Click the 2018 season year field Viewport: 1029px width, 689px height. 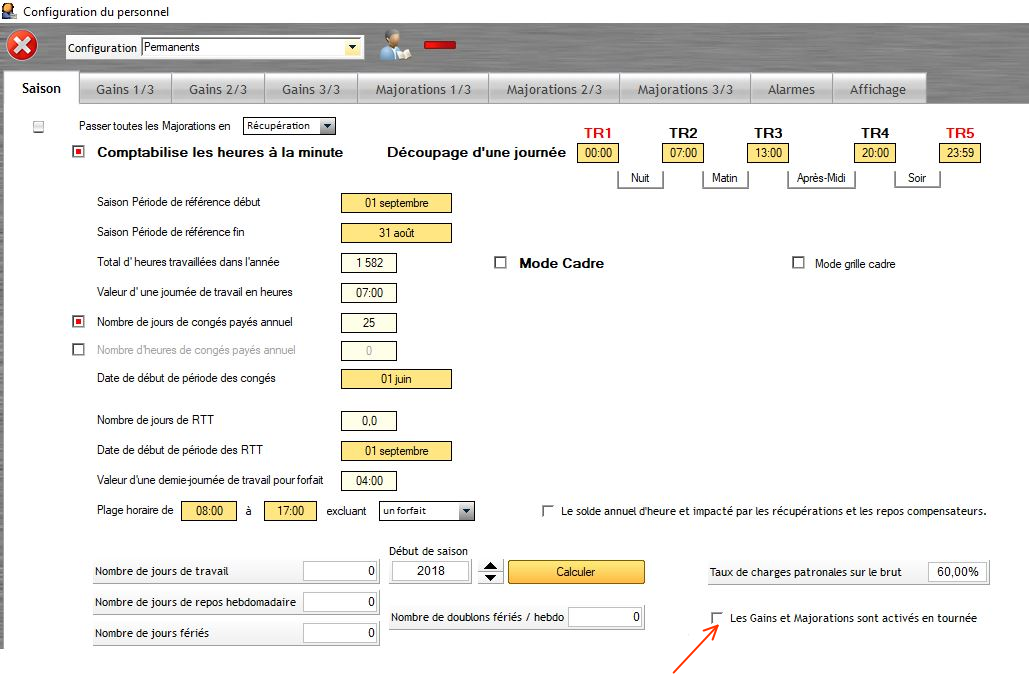(430, 571)
